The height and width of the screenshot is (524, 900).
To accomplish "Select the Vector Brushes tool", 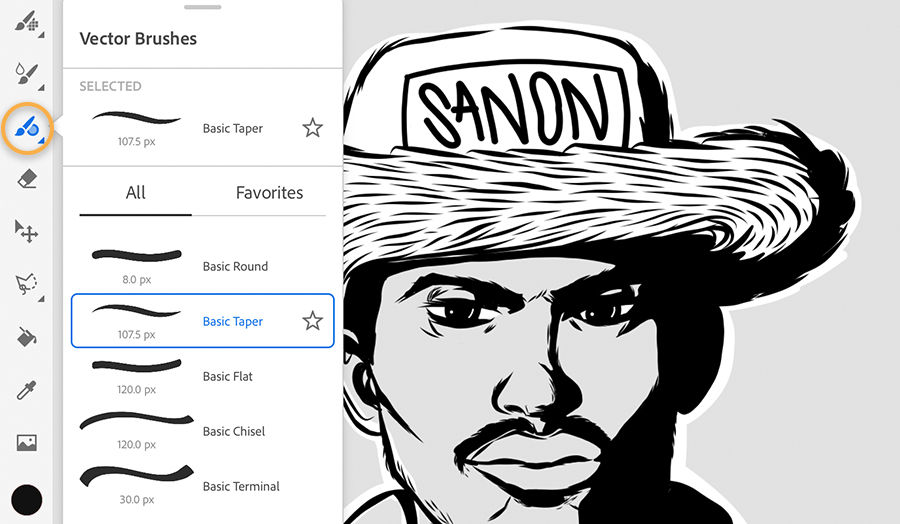I will tap(26, 127).
